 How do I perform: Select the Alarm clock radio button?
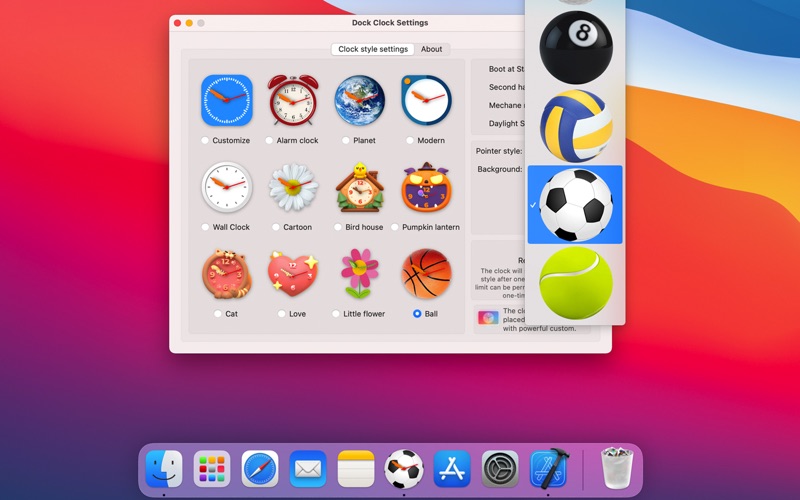click(x=269, y=140)
